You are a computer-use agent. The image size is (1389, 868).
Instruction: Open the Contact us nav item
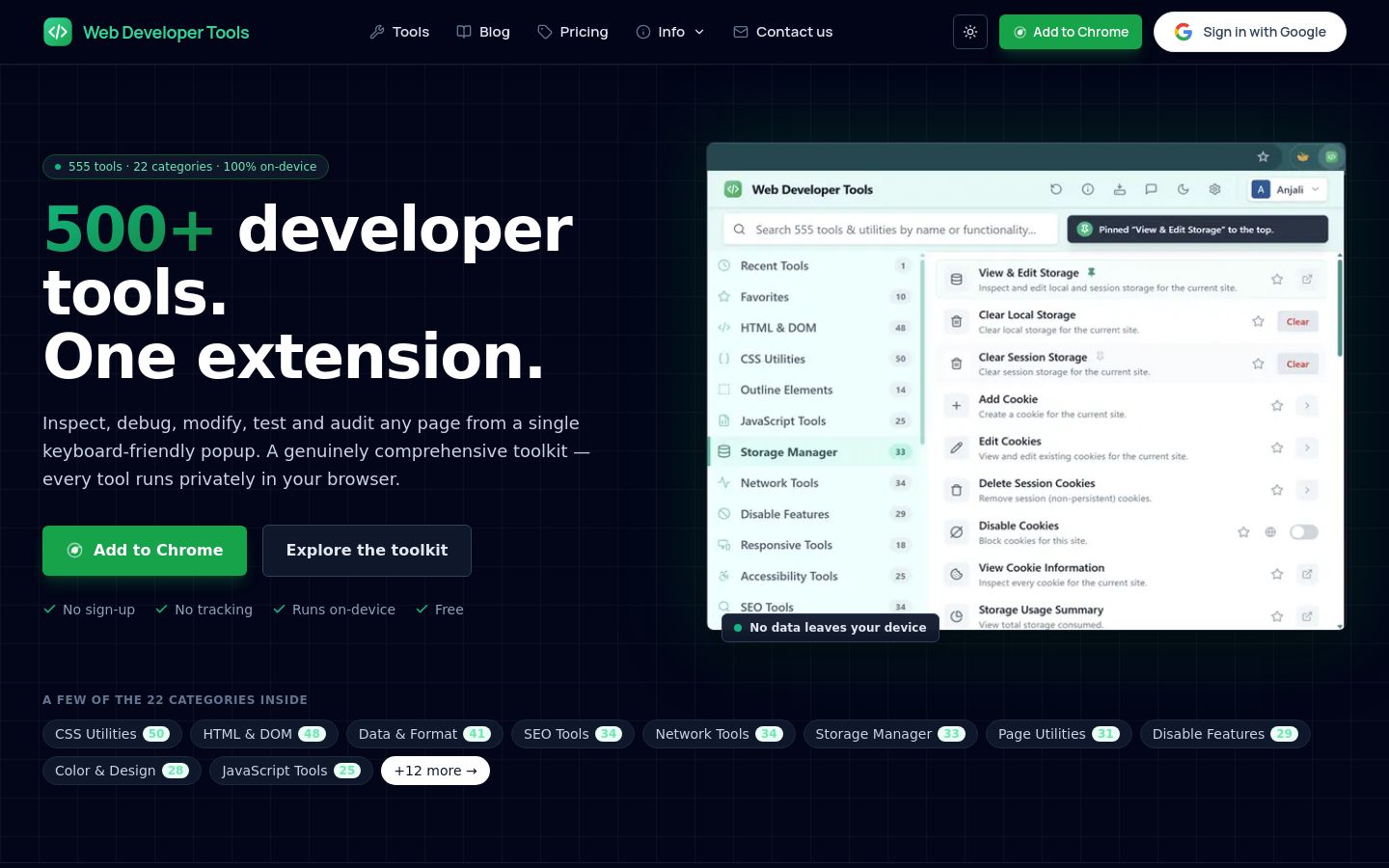783,32
